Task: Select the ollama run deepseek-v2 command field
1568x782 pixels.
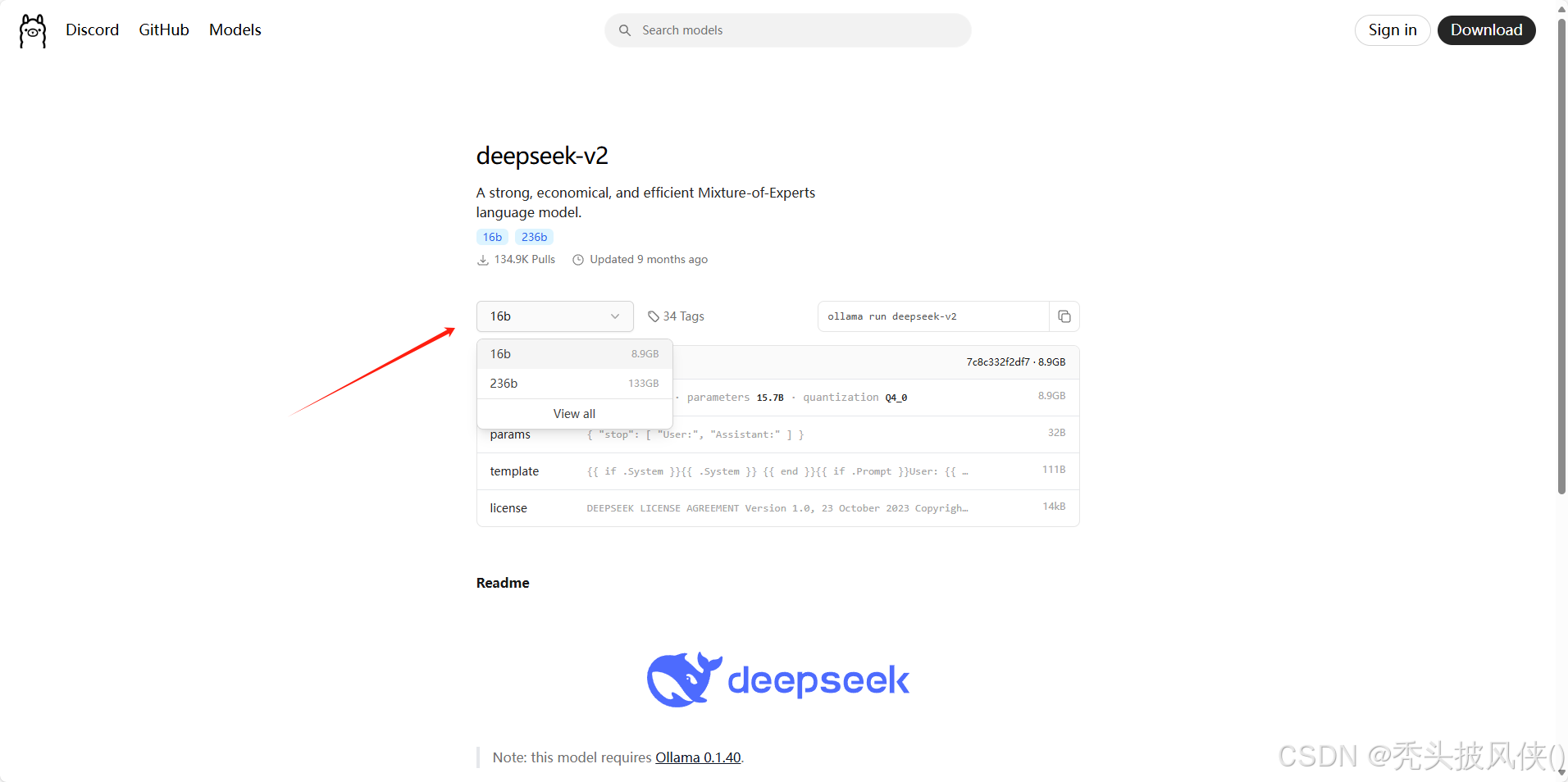Action: [x=933, y=316]
